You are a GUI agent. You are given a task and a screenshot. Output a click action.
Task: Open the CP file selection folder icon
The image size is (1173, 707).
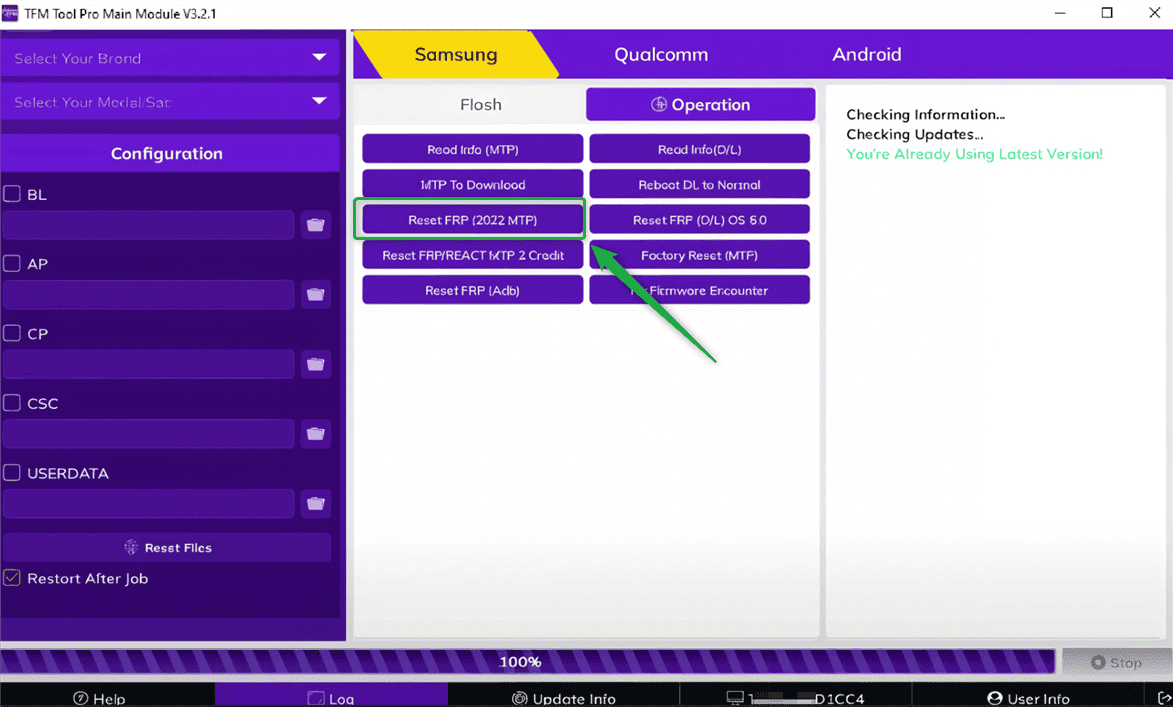(x=315, y=364)
